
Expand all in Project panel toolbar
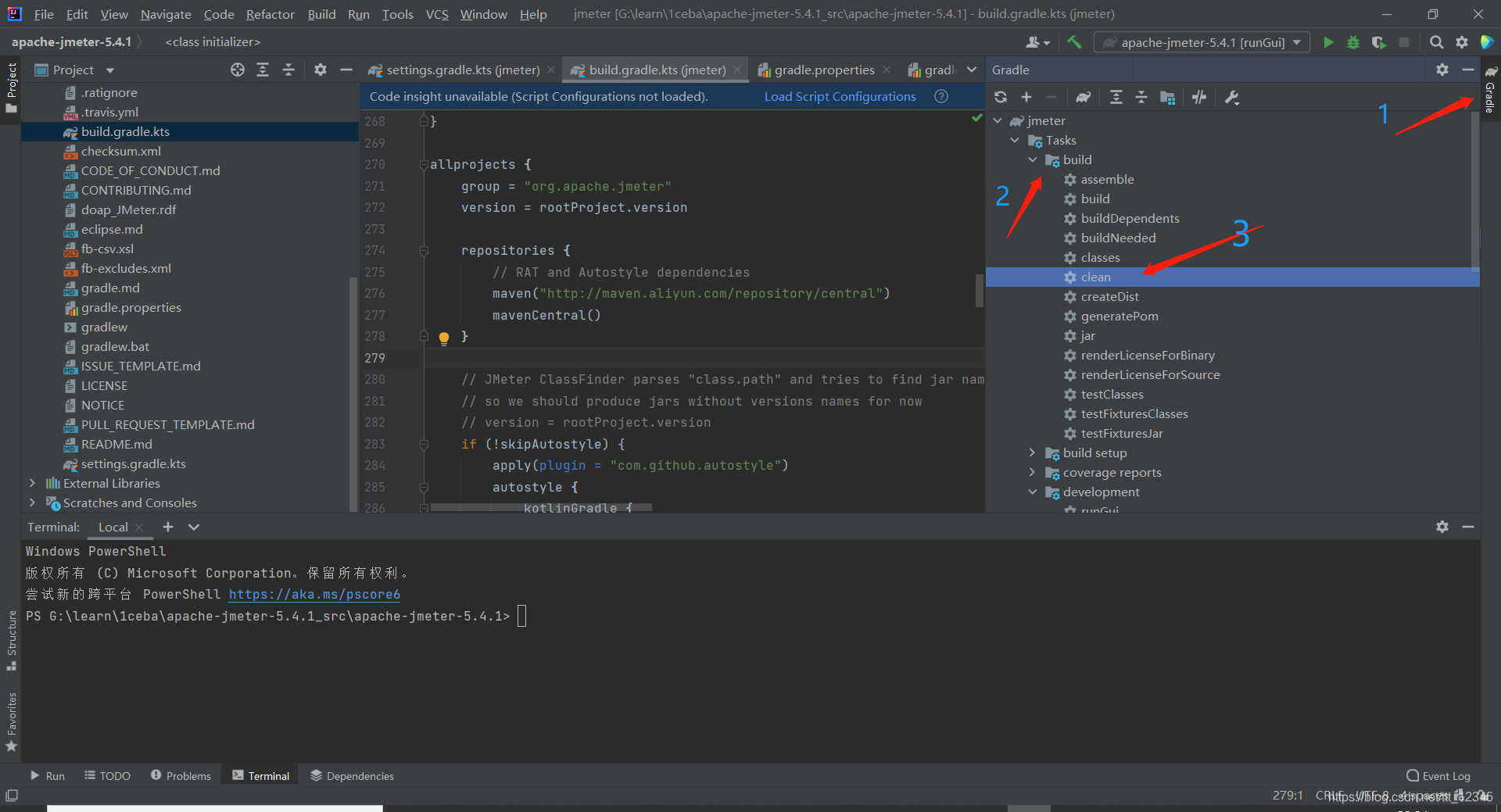263,70
